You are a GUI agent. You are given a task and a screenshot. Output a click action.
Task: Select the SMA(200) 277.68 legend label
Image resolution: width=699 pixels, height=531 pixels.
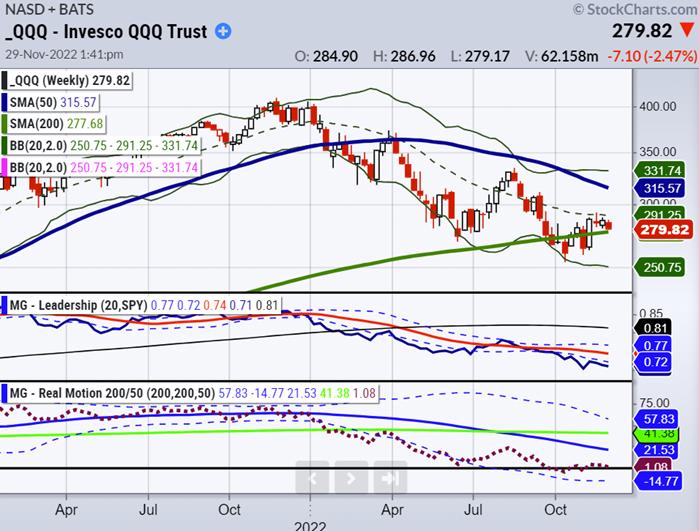(53, 123)
